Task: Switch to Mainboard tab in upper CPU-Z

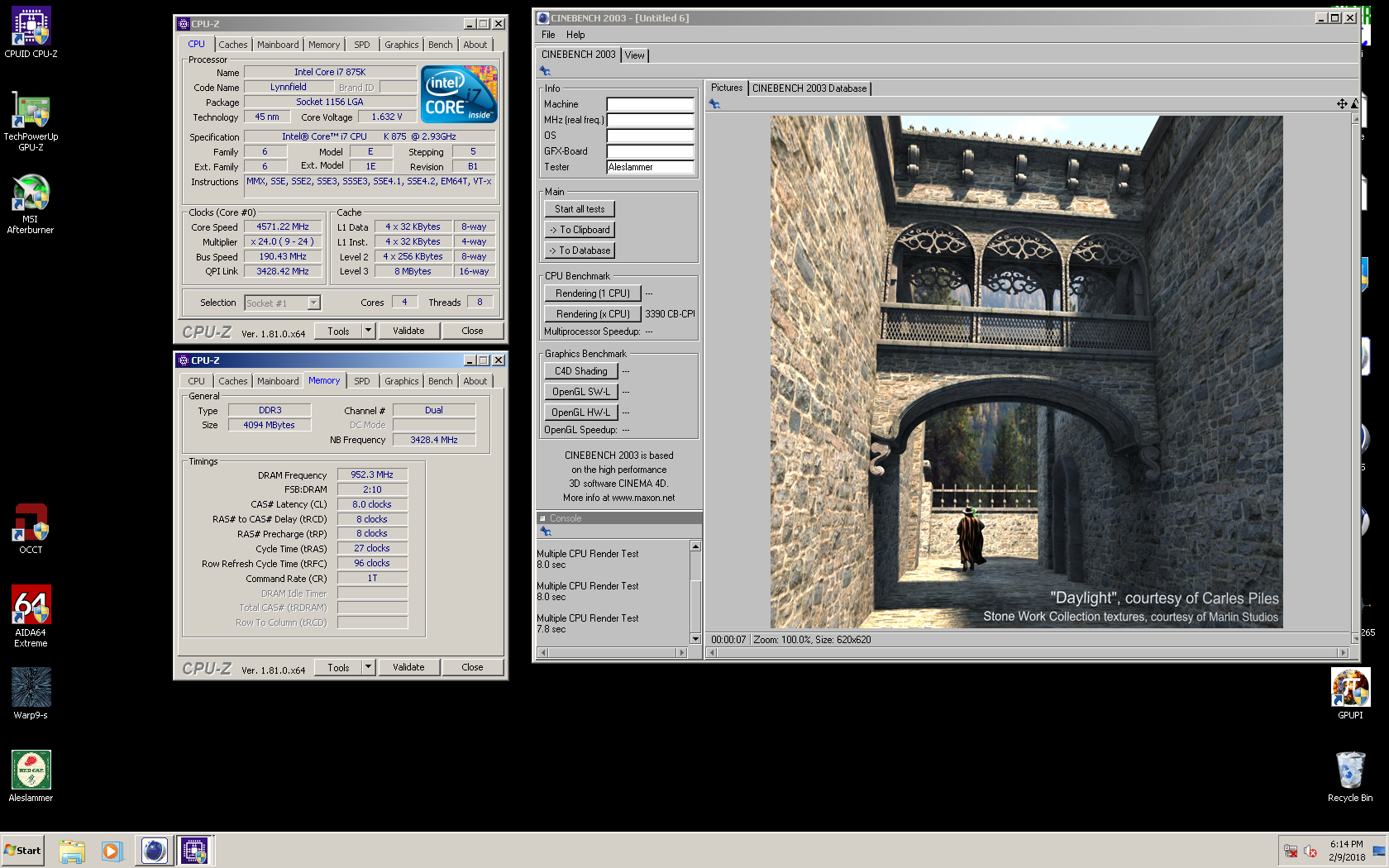Action: [x=278, y=45]
